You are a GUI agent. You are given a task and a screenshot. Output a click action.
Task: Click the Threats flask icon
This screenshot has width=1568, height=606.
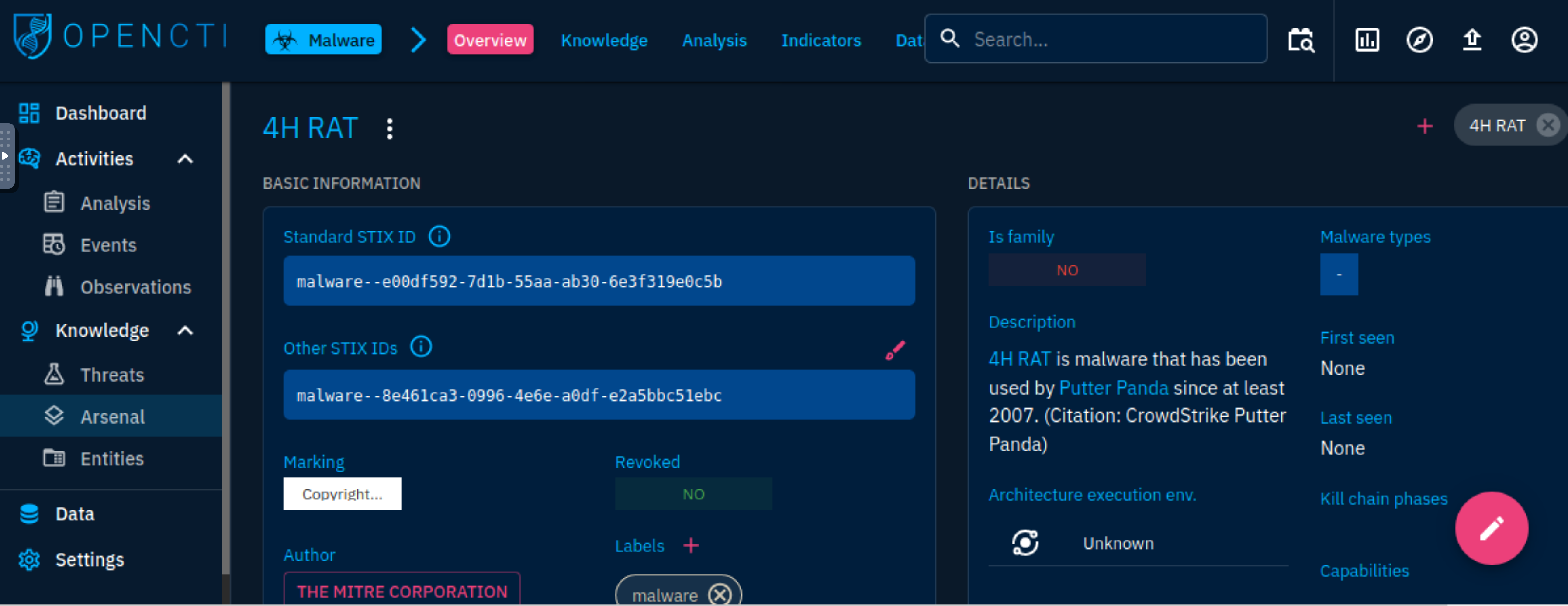54,374
